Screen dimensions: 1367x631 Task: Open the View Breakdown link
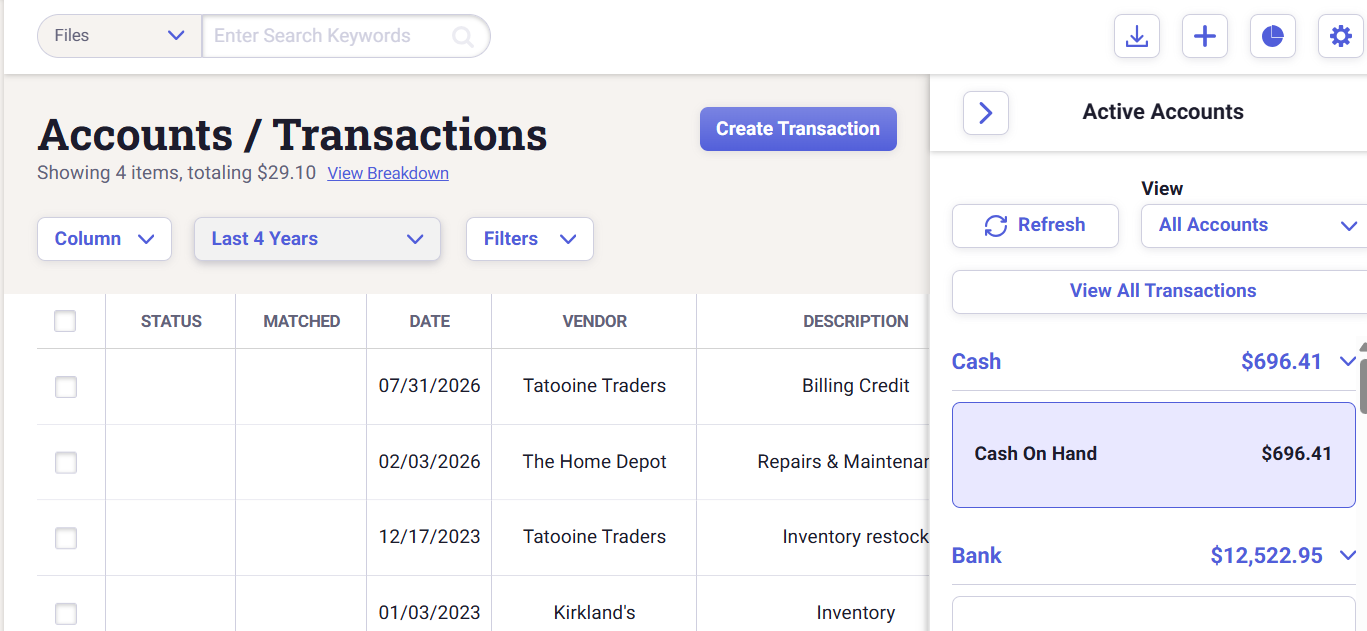pyautogui.click(x=388, y=173)
